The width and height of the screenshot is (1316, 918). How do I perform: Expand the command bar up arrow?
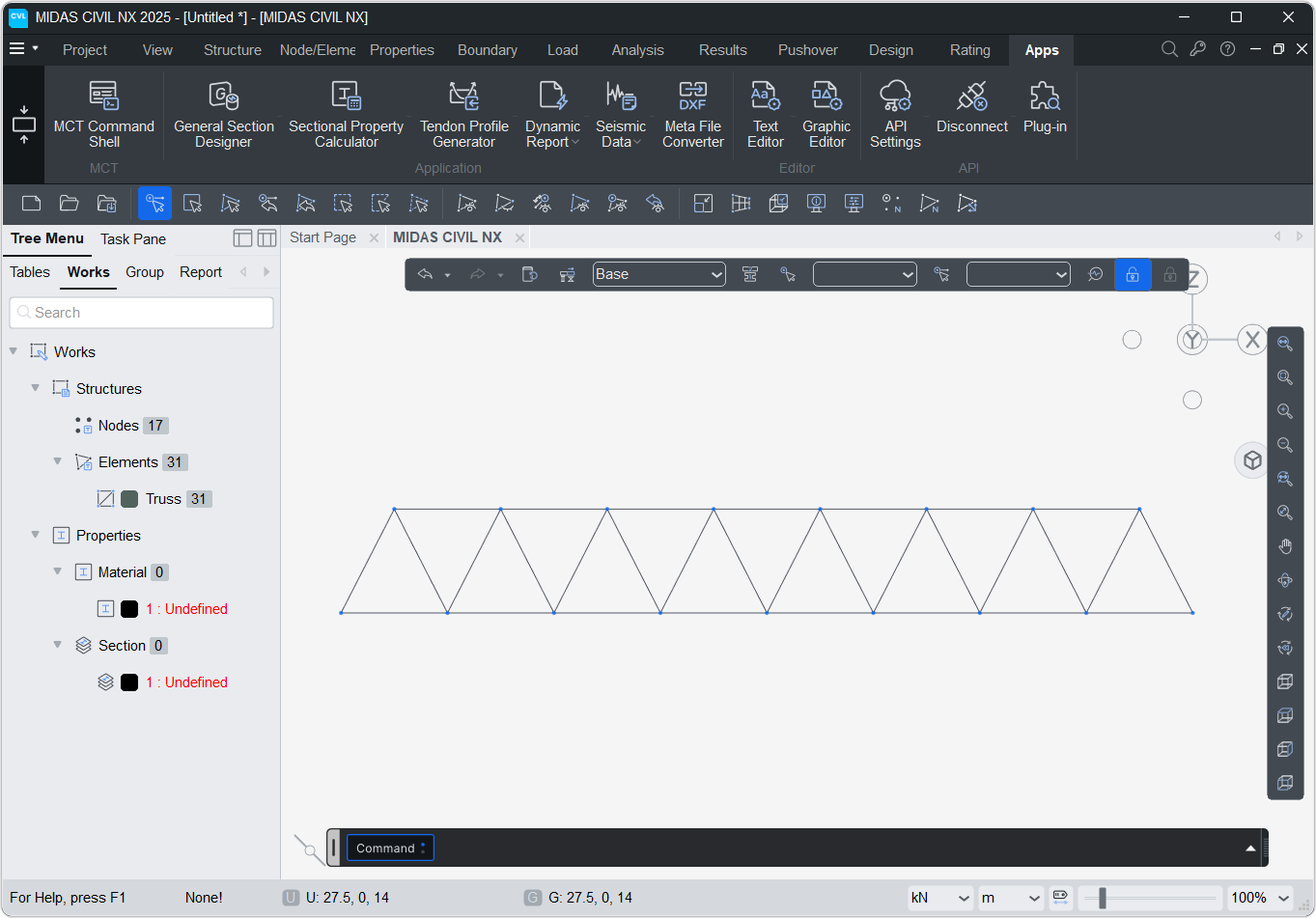[1250, 848]
